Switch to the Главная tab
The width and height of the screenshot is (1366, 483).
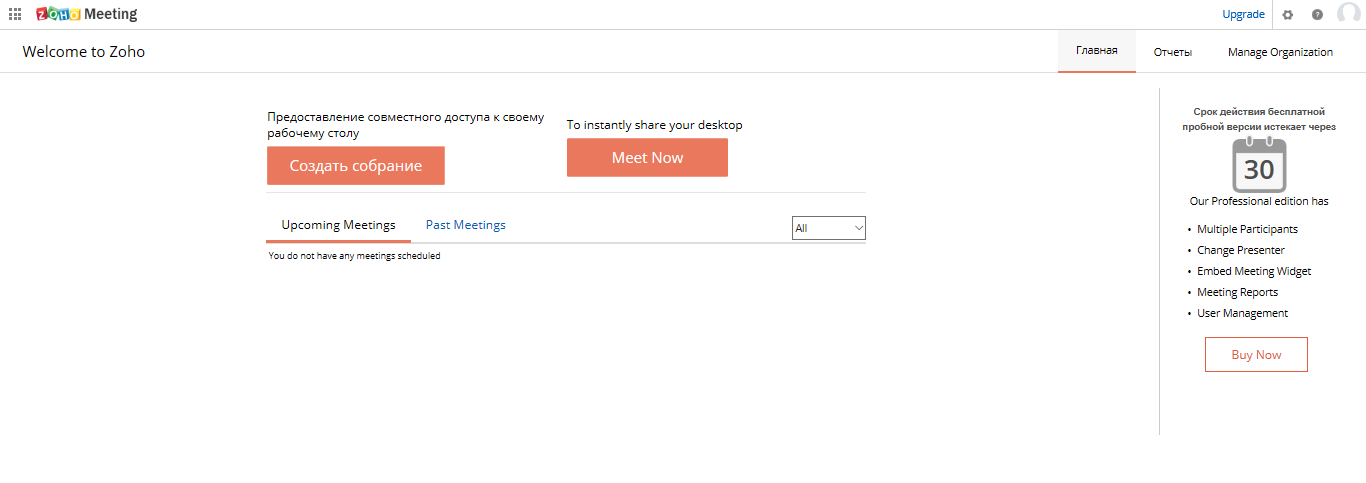(1096, 52)
